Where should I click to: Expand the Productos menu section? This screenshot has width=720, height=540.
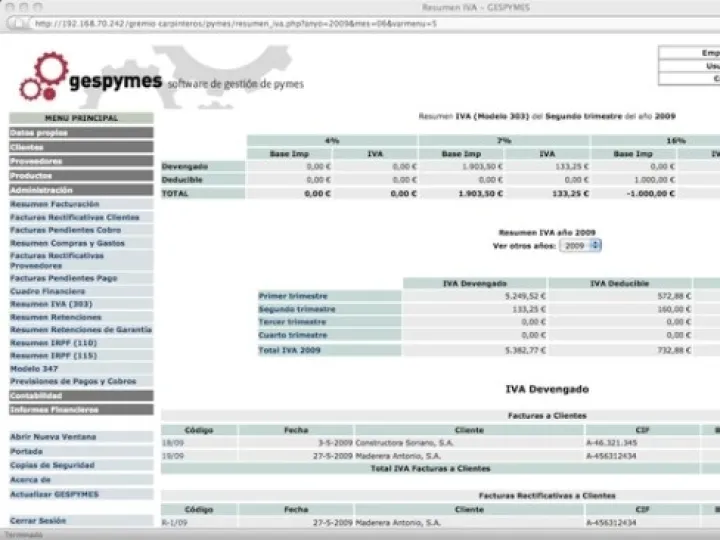pos(32,175)
